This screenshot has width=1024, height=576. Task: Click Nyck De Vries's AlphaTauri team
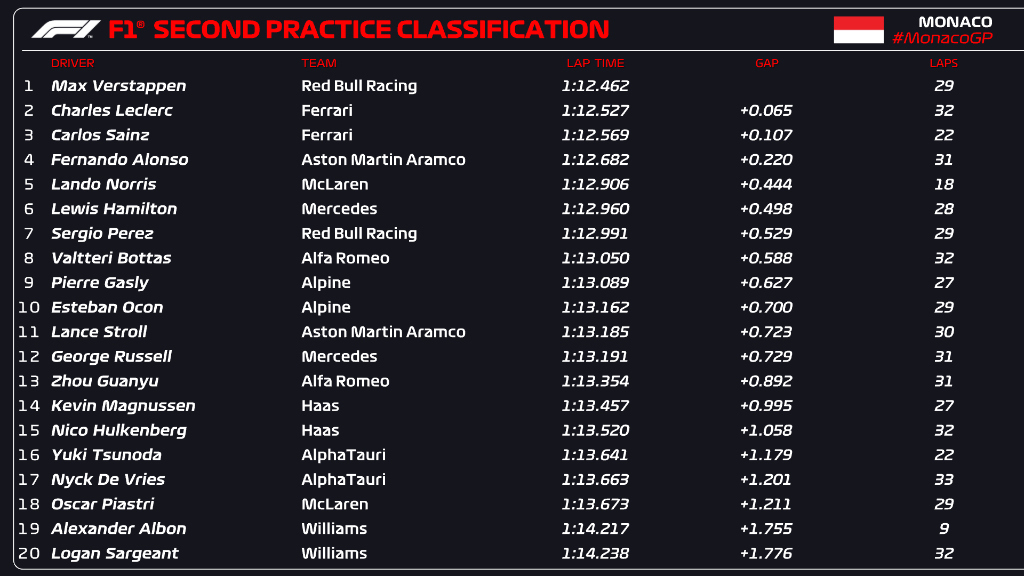pos(343,479)
